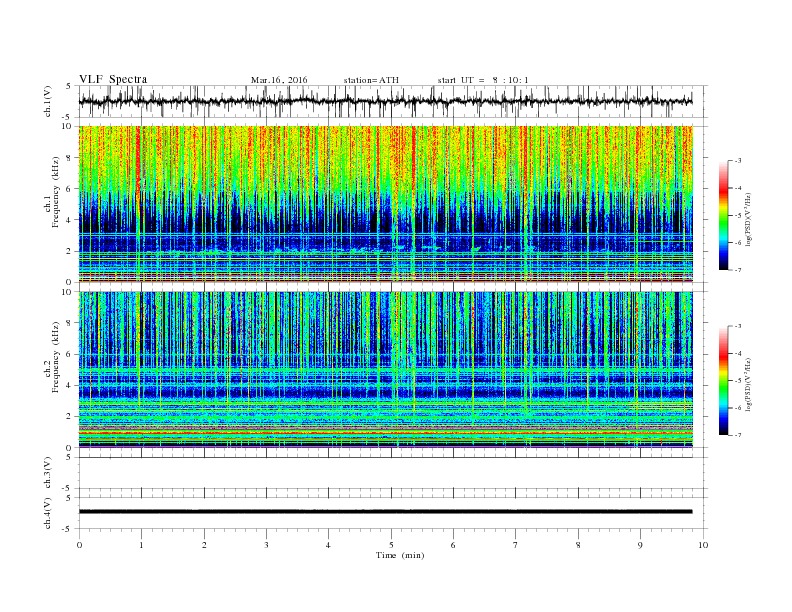Click the Time axis tick label "1"
Screen dimensions: 792x612
[x=141, y=545]
